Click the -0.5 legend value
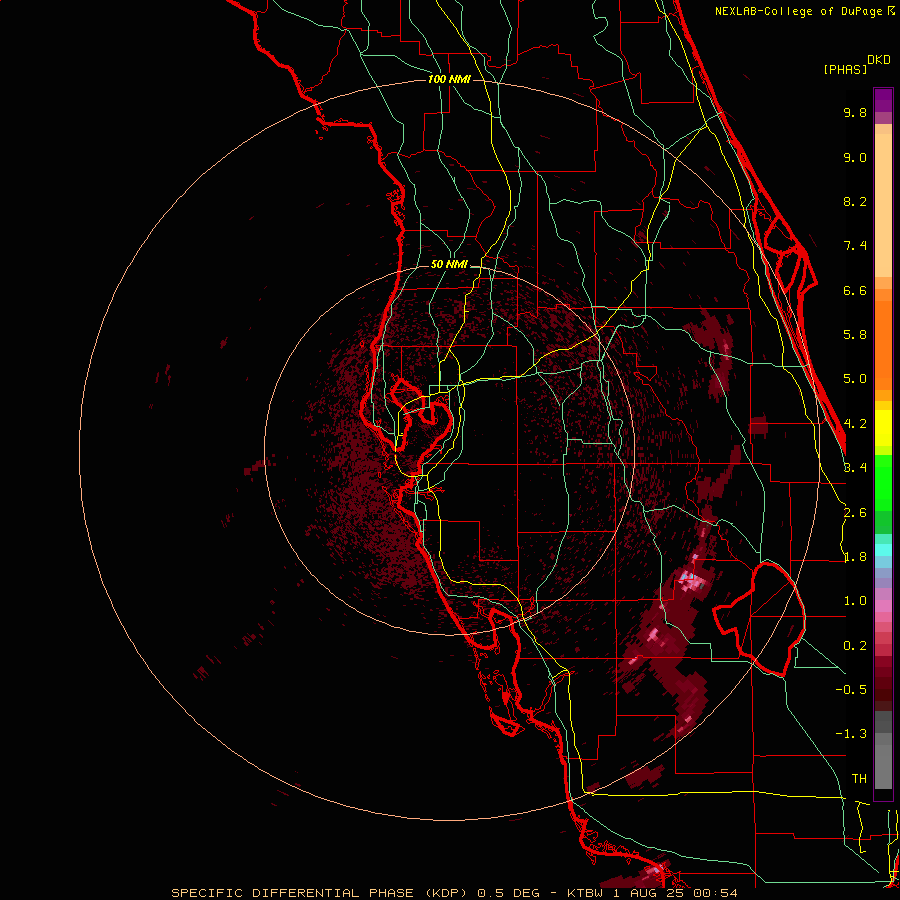The height and width of the screenshot is (900, 900). pyautogui.click(x=851, y=690)
